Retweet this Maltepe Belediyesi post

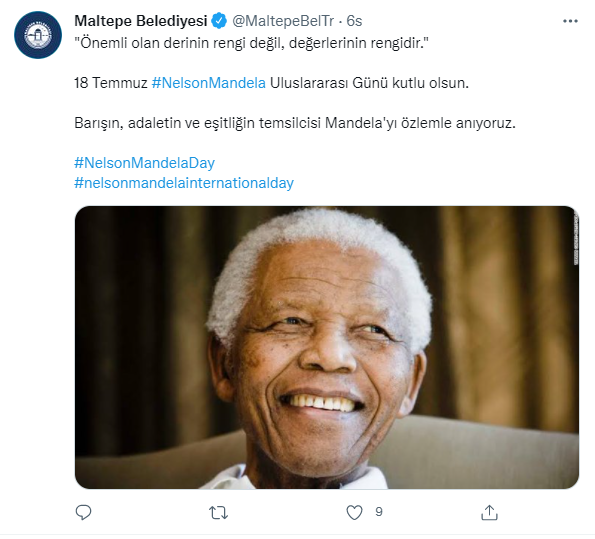219,513
